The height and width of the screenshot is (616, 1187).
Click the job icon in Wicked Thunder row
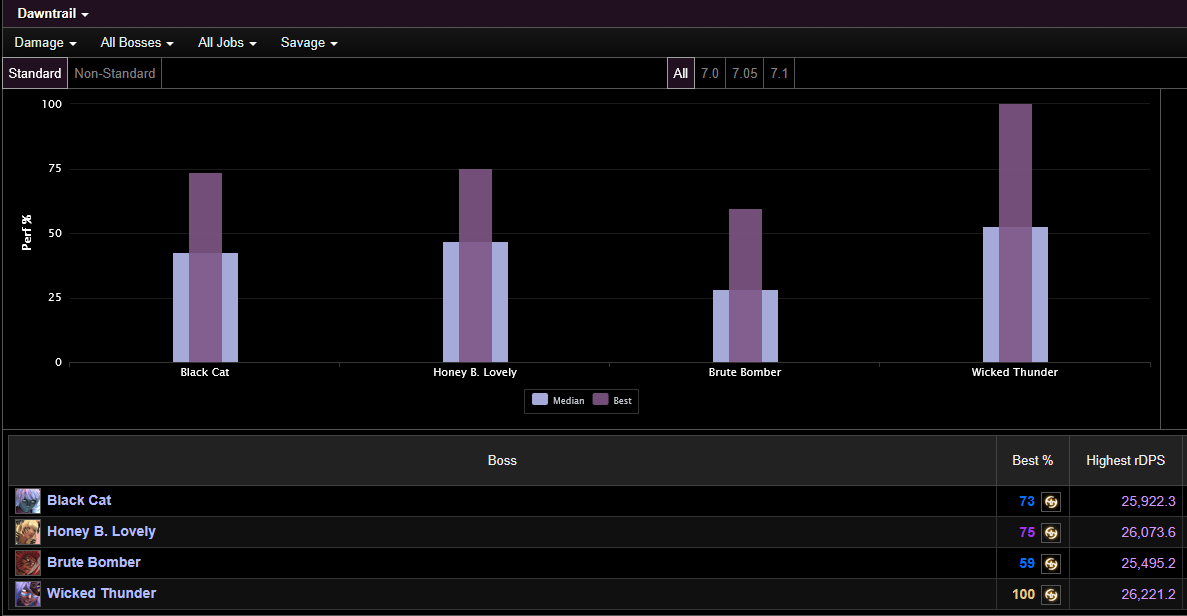click(1051, 595)
